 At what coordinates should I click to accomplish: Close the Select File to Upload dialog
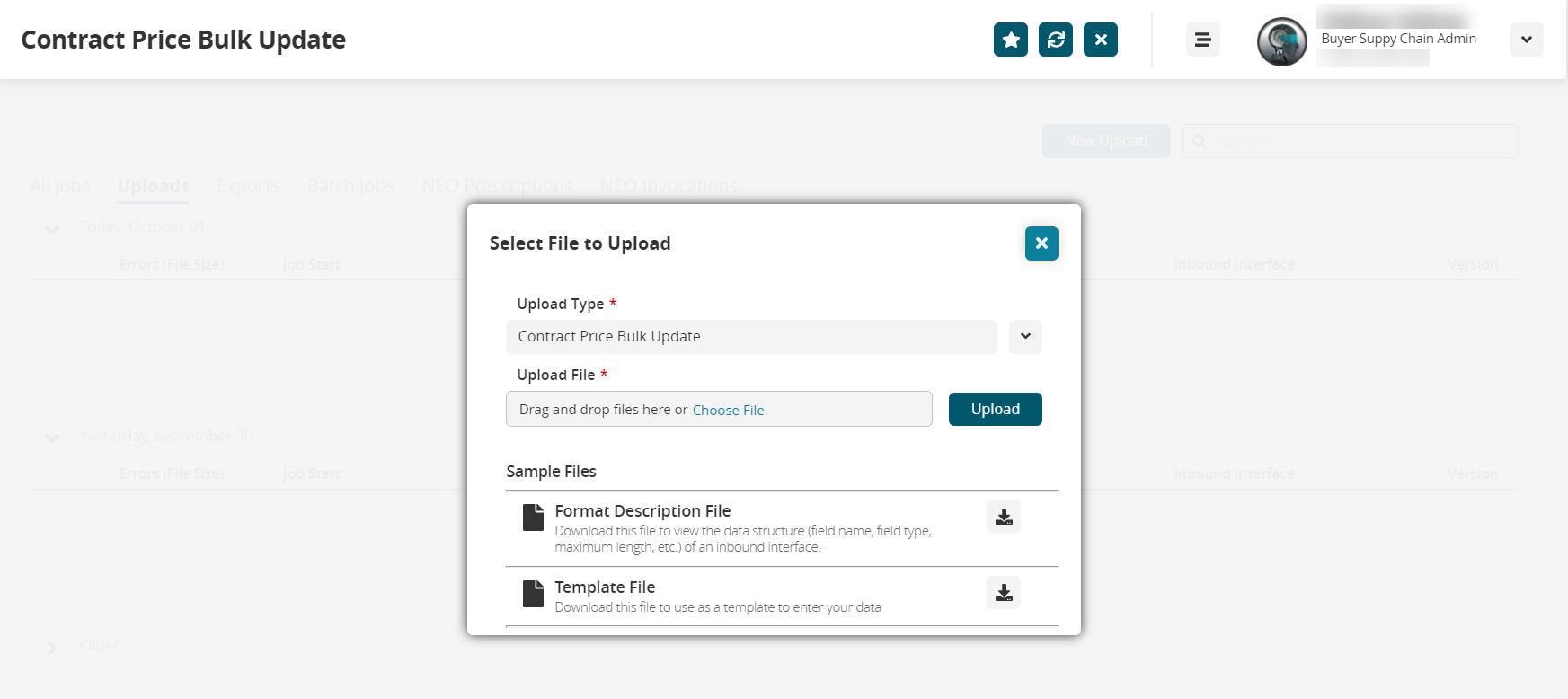pyautogui.click(x=1041, y=243)
